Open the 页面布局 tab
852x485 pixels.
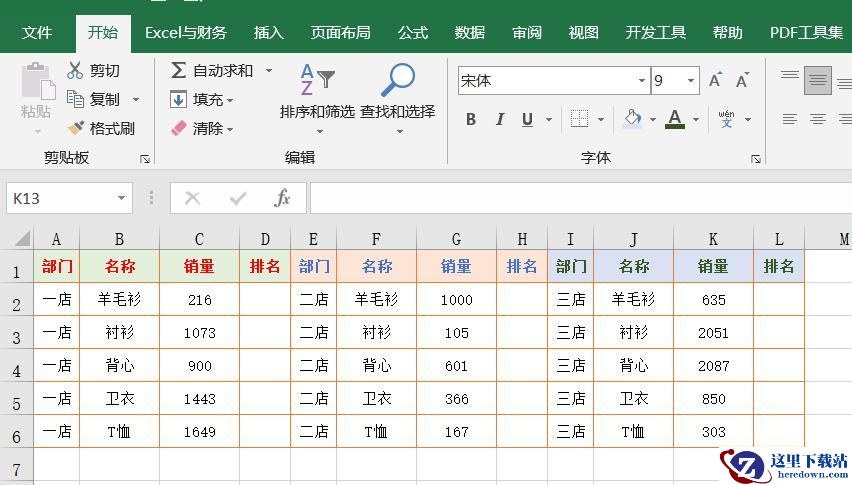point(340,33)
